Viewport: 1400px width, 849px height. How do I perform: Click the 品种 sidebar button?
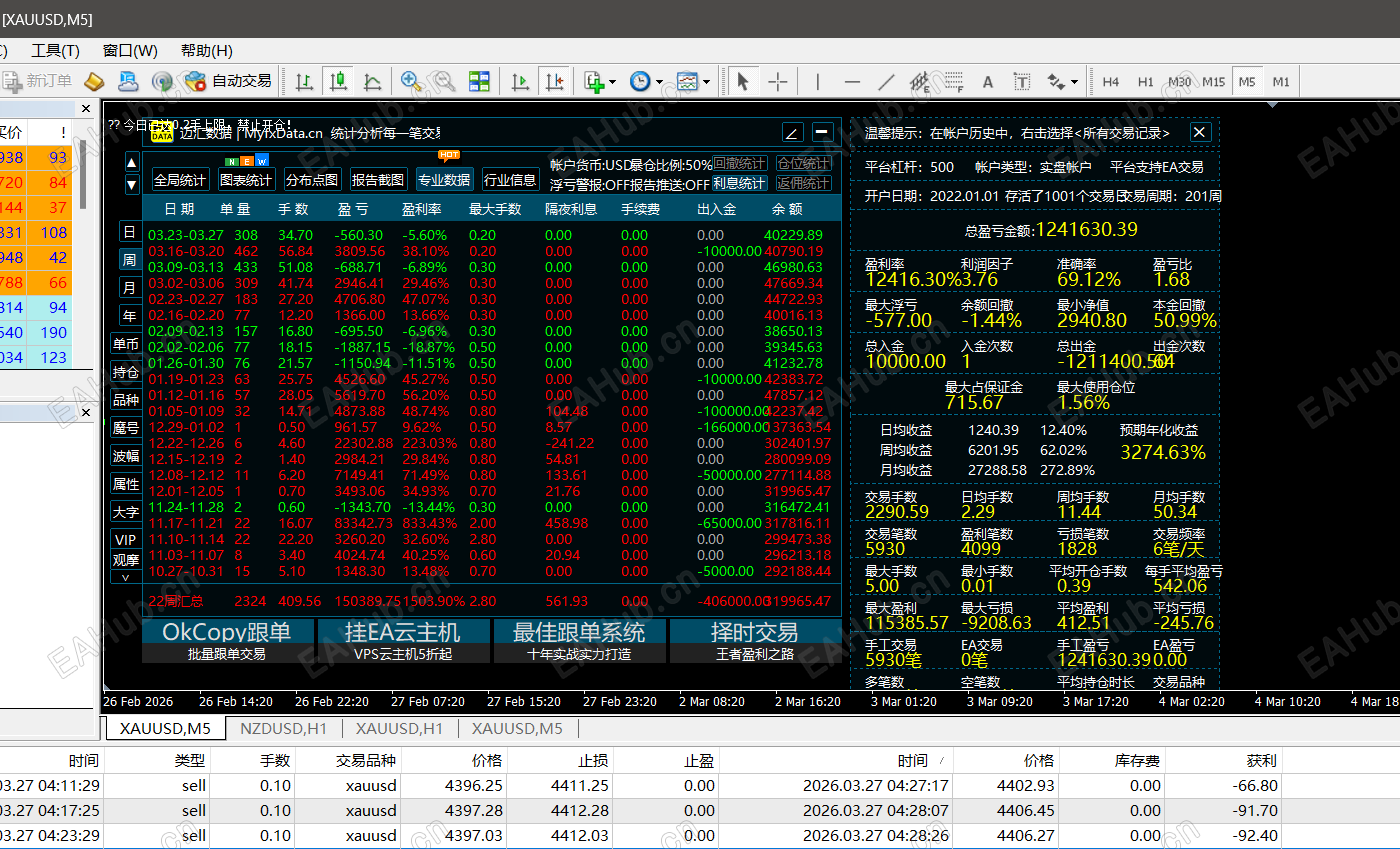coord(126,400)
